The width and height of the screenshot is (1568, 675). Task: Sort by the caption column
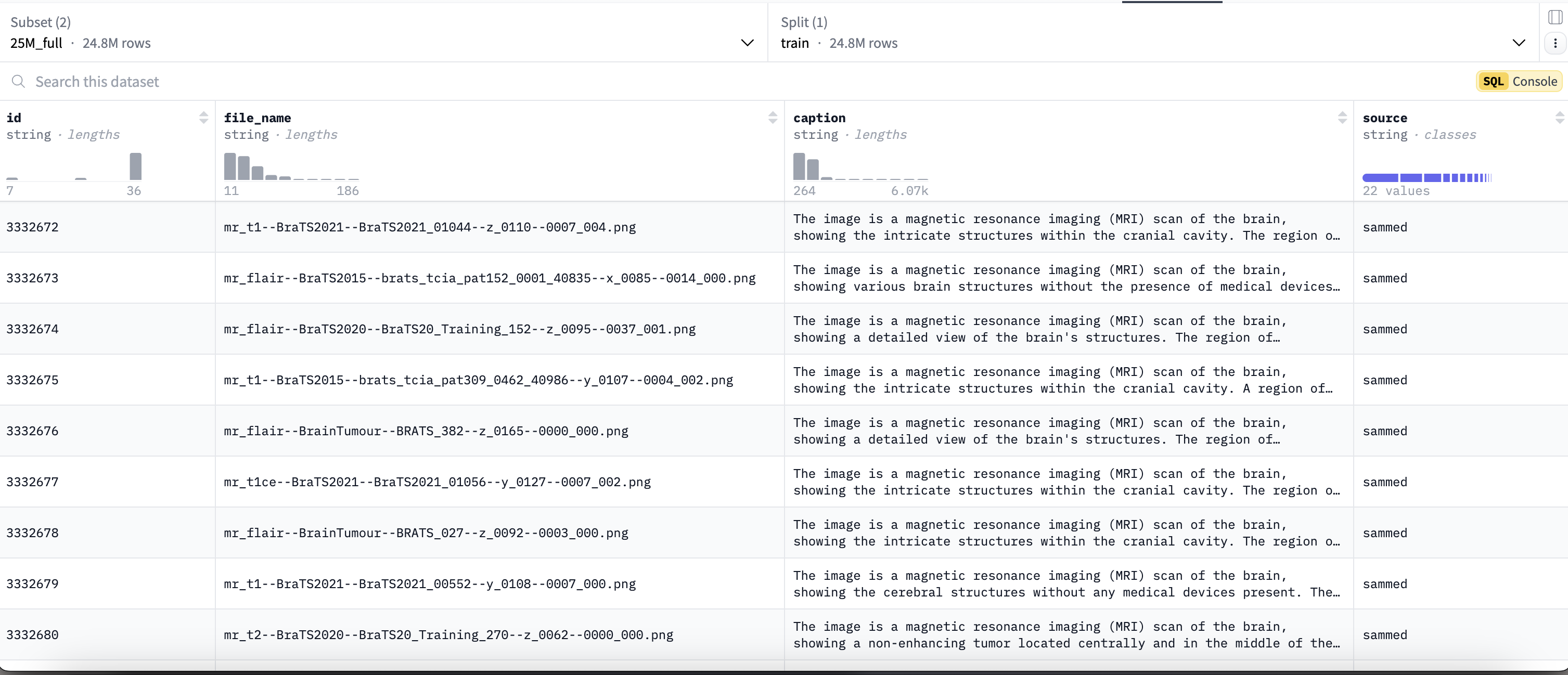pos(1342,118)
